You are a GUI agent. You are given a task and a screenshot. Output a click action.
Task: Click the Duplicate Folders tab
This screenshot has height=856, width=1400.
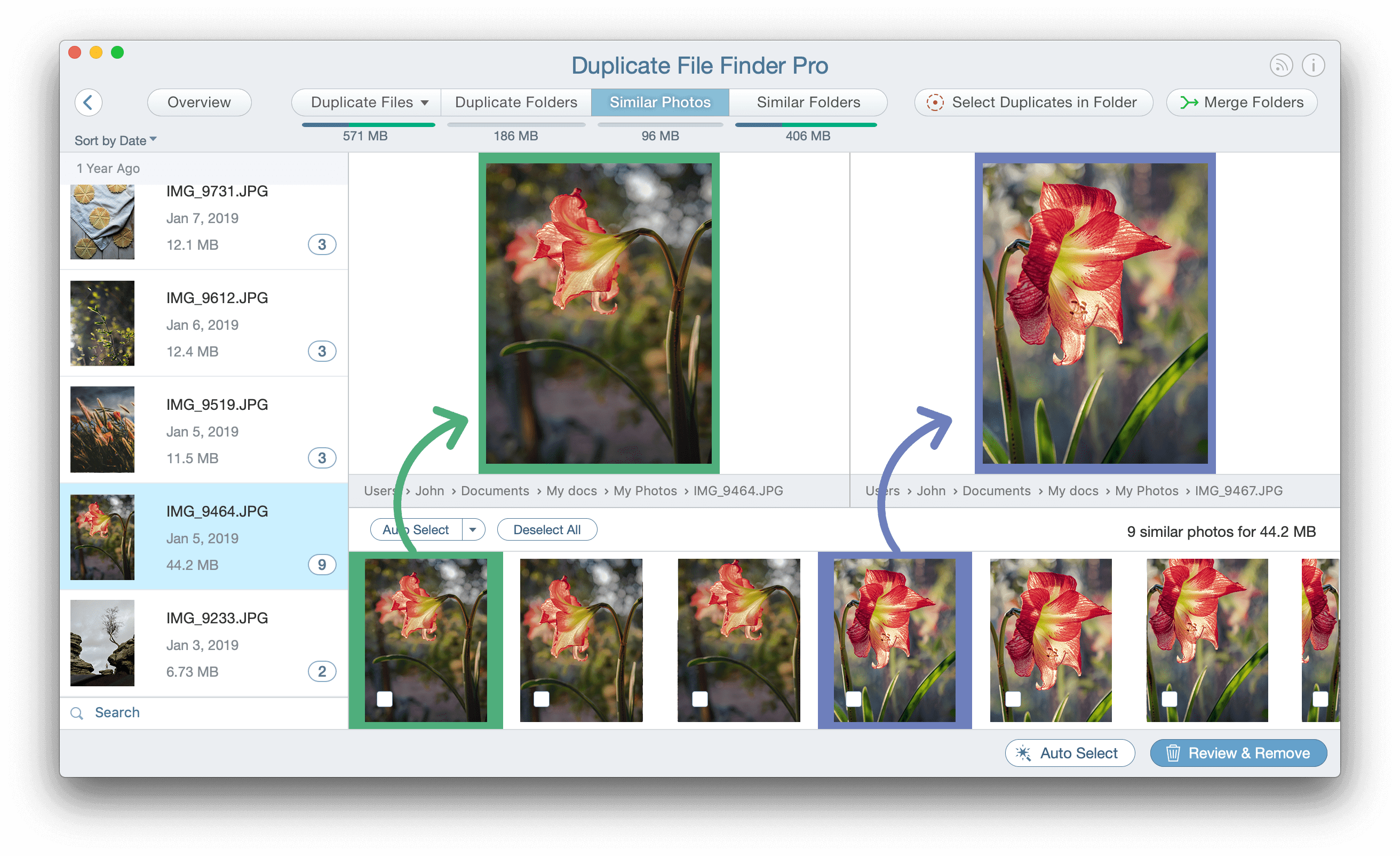pos(515,102)
